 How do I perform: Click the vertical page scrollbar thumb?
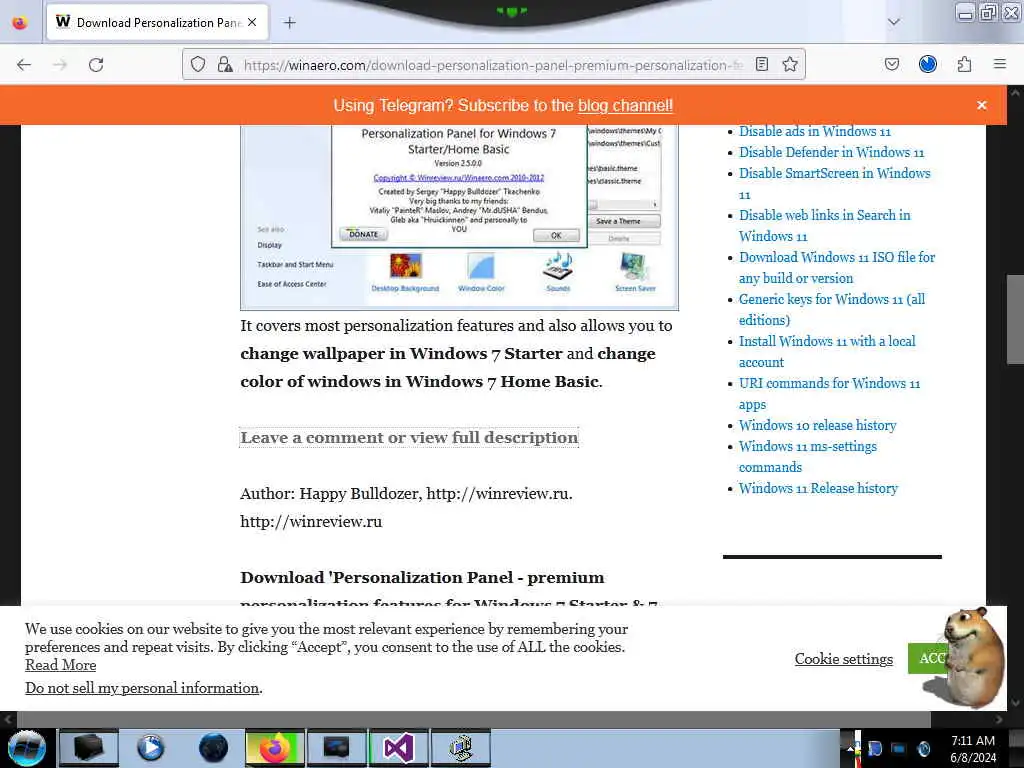pyautogui.click(x=1015, y=319)
